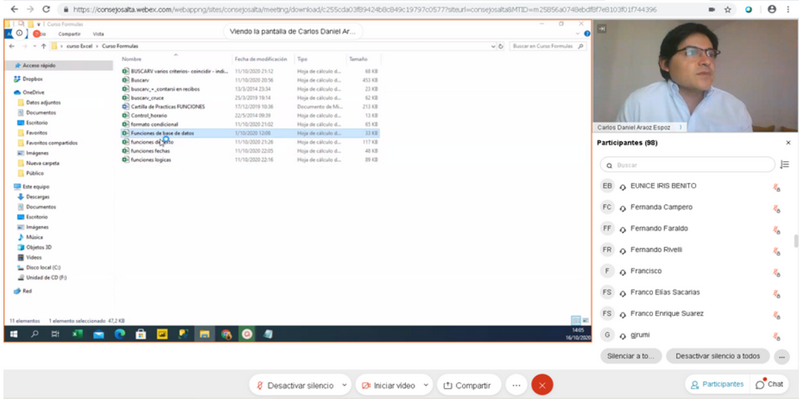
Task: Click the muted microphone icon for Fernando Rivelli
Action: click(x=776, y=251)
